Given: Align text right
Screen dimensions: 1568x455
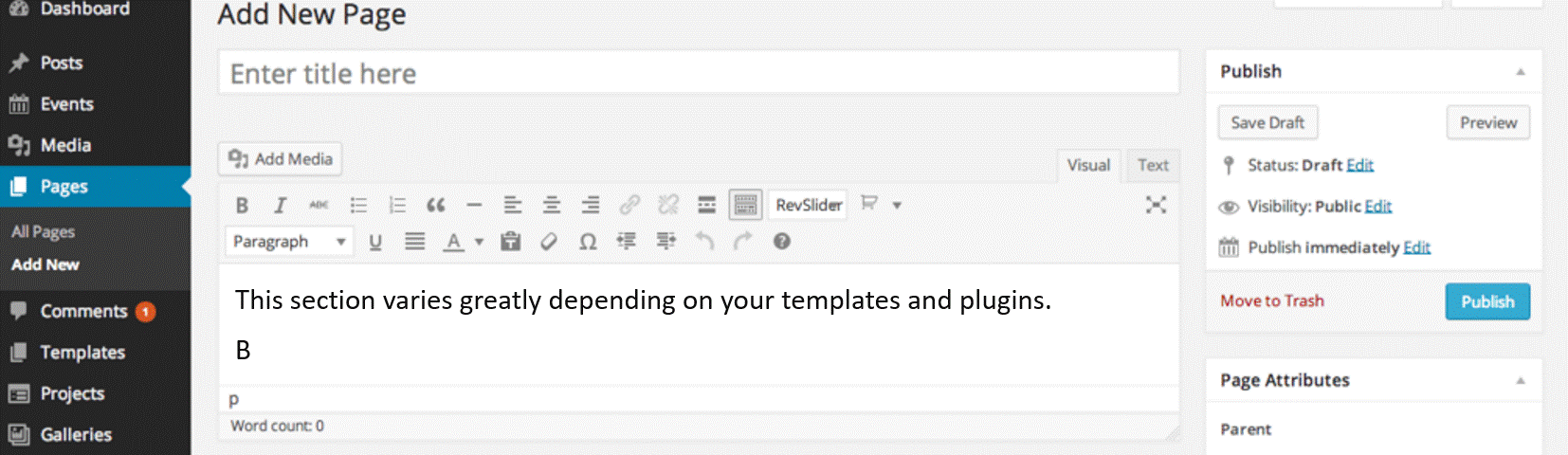Looking at the screenshot, I should coord(591,205).
